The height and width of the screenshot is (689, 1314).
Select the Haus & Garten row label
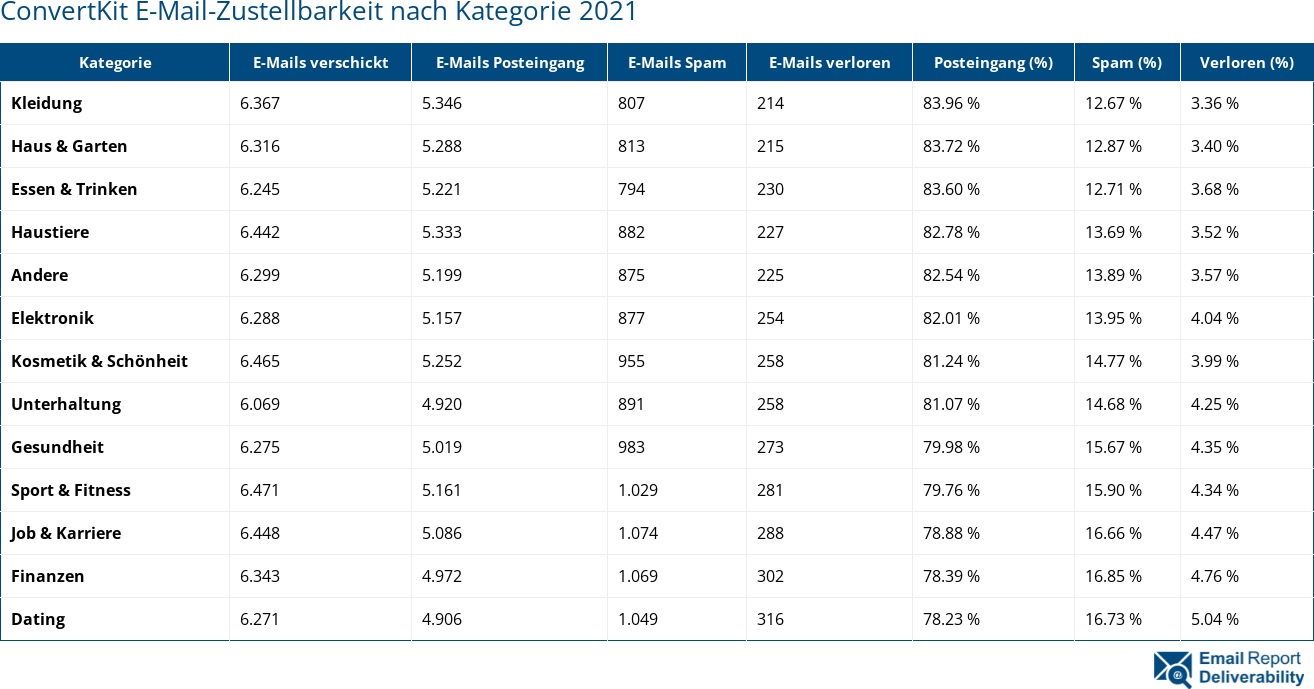(x=69, y=146)
